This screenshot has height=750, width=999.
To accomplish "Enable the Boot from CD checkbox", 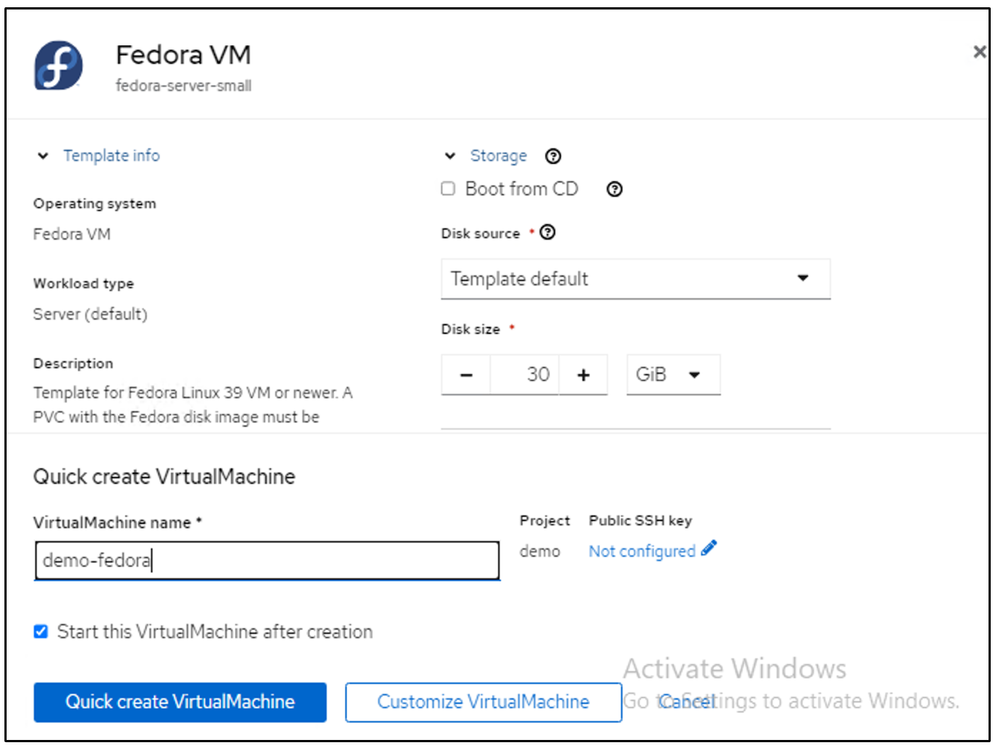I will [x=448, y=189].
